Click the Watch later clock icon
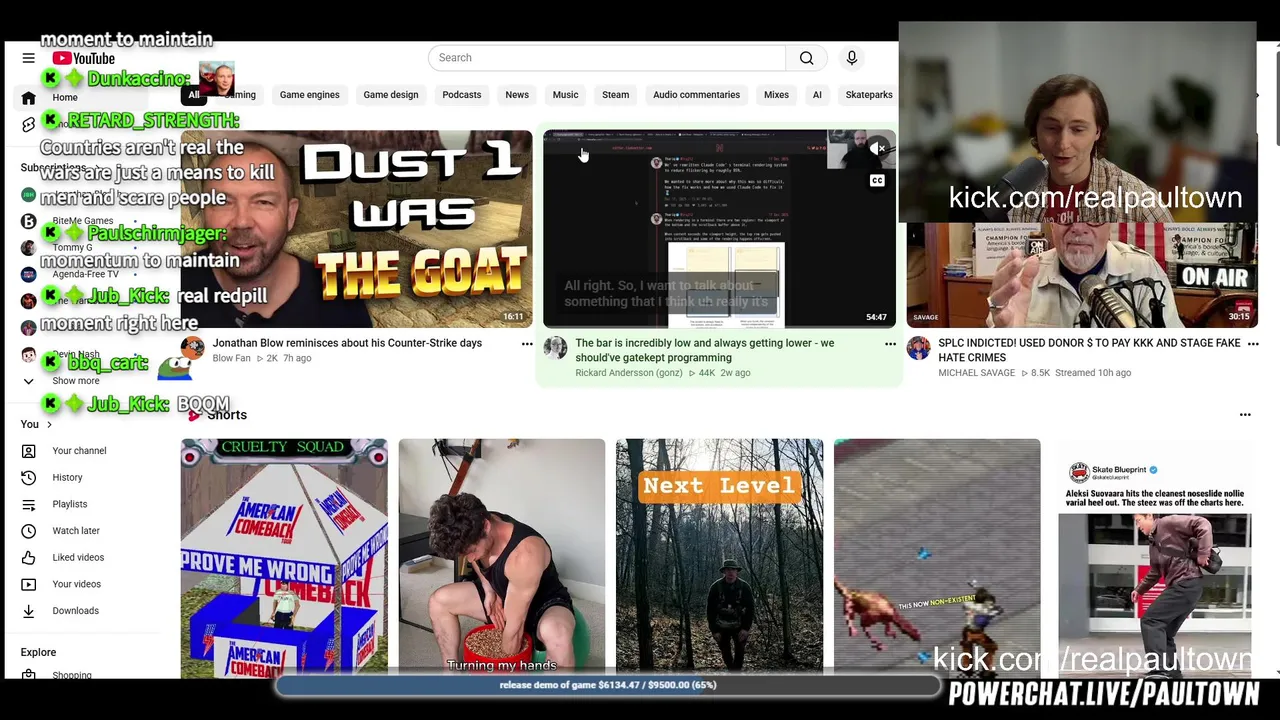The height and width of the screenshot is (720, 1280). click(x=28, y=531)
